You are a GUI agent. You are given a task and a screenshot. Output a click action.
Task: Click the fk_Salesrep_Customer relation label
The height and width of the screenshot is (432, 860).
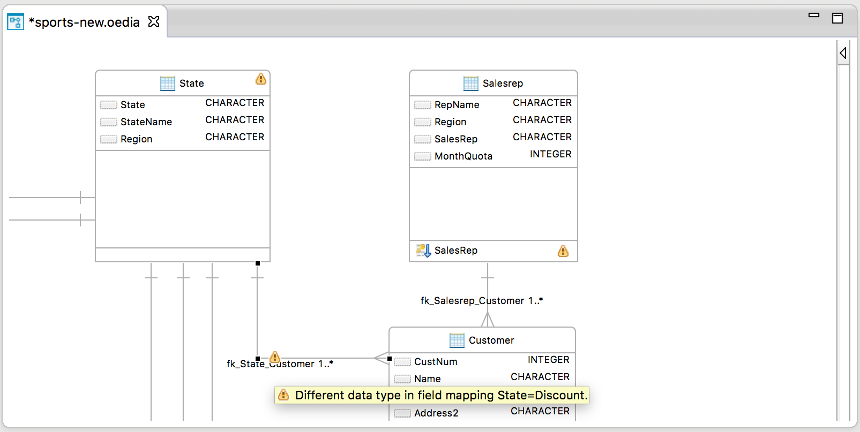pyautogui.click(x=481, y=300)
